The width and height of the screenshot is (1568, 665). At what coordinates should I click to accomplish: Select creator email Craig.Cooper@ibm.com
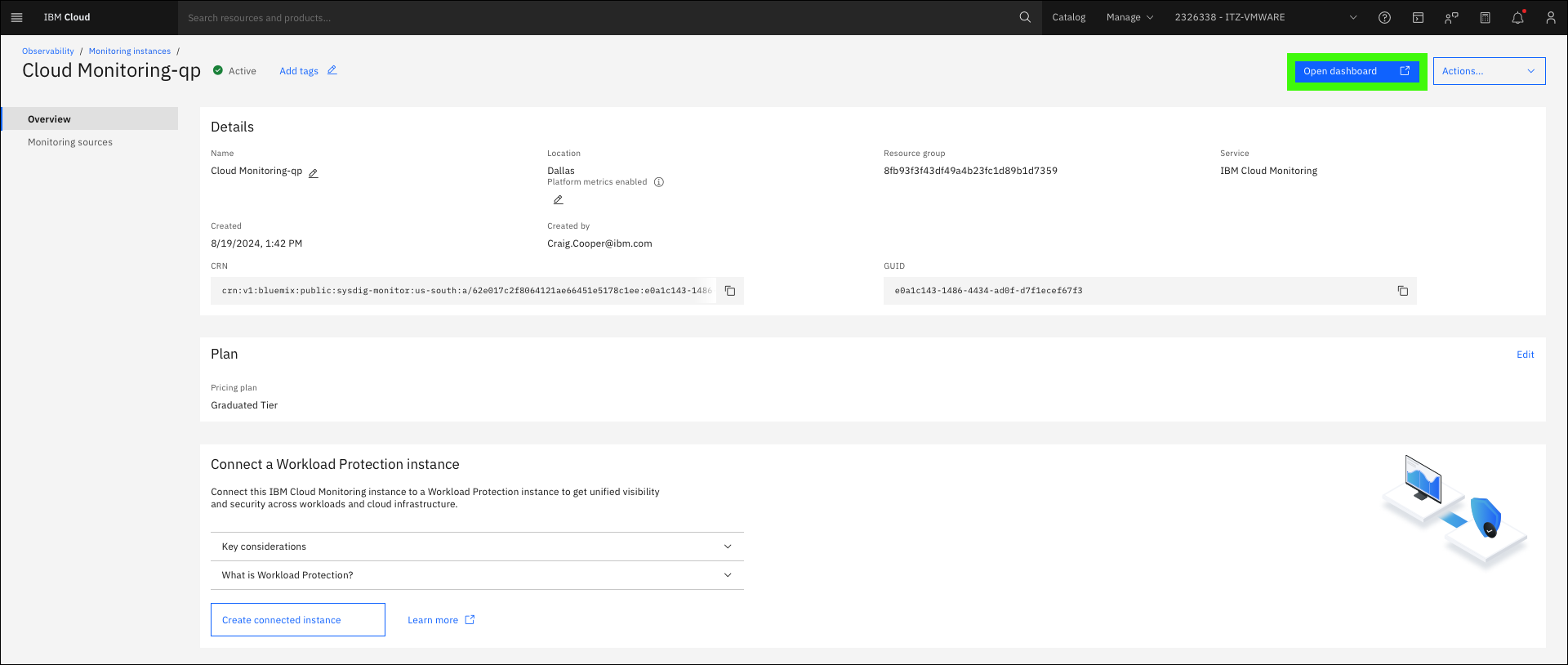coord(599,243)
